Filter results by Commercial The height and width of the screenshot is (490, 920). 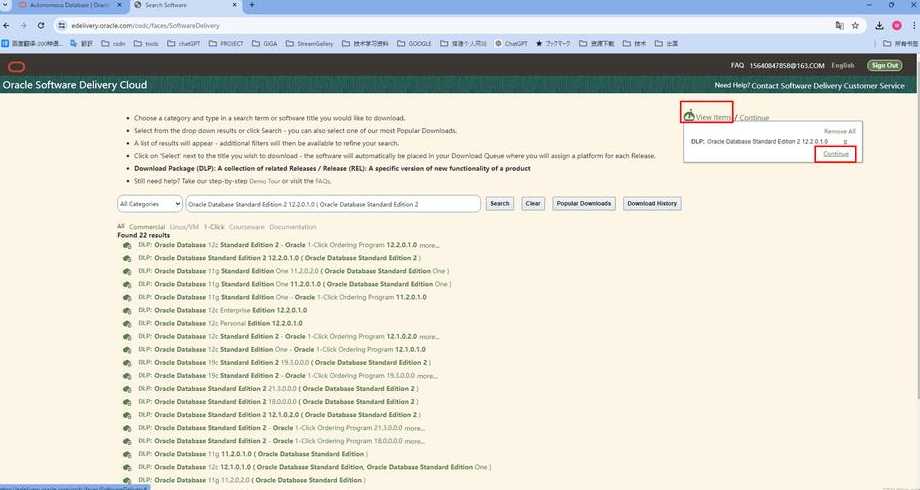click(147, 227)
